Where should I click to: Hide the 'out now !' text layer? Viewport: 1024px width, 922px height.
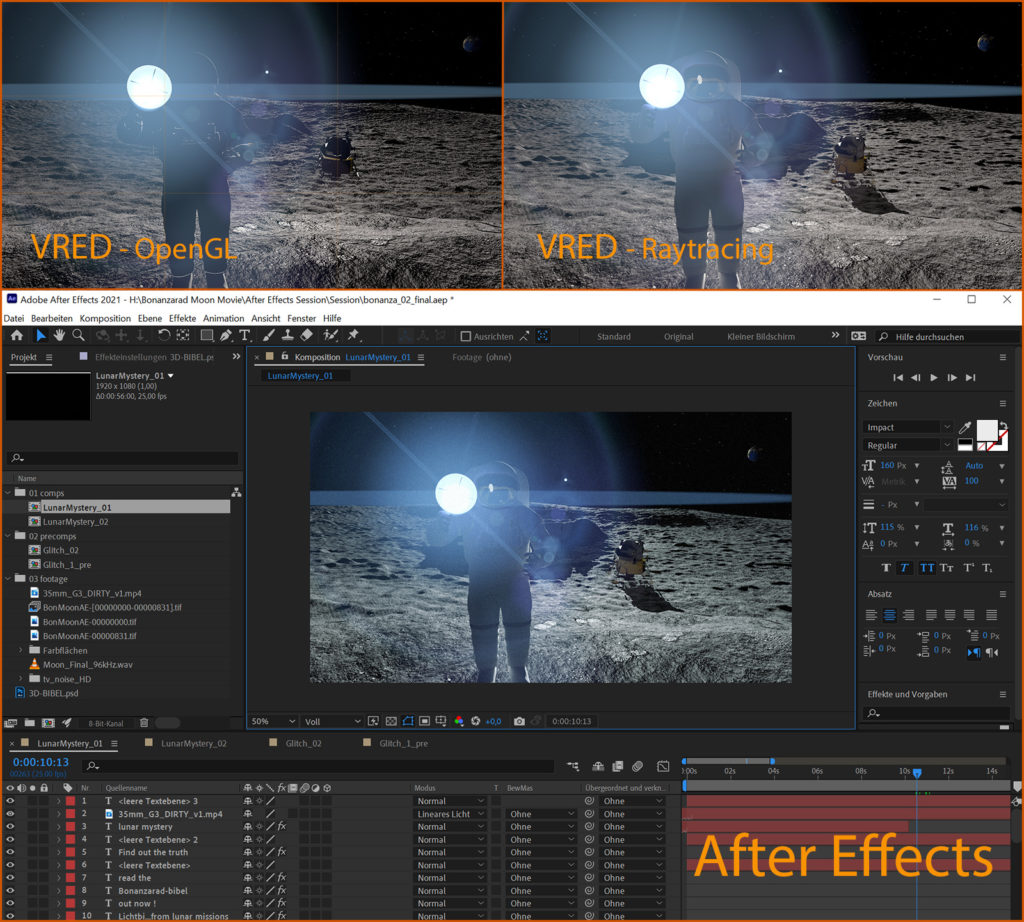coord(10,904)
